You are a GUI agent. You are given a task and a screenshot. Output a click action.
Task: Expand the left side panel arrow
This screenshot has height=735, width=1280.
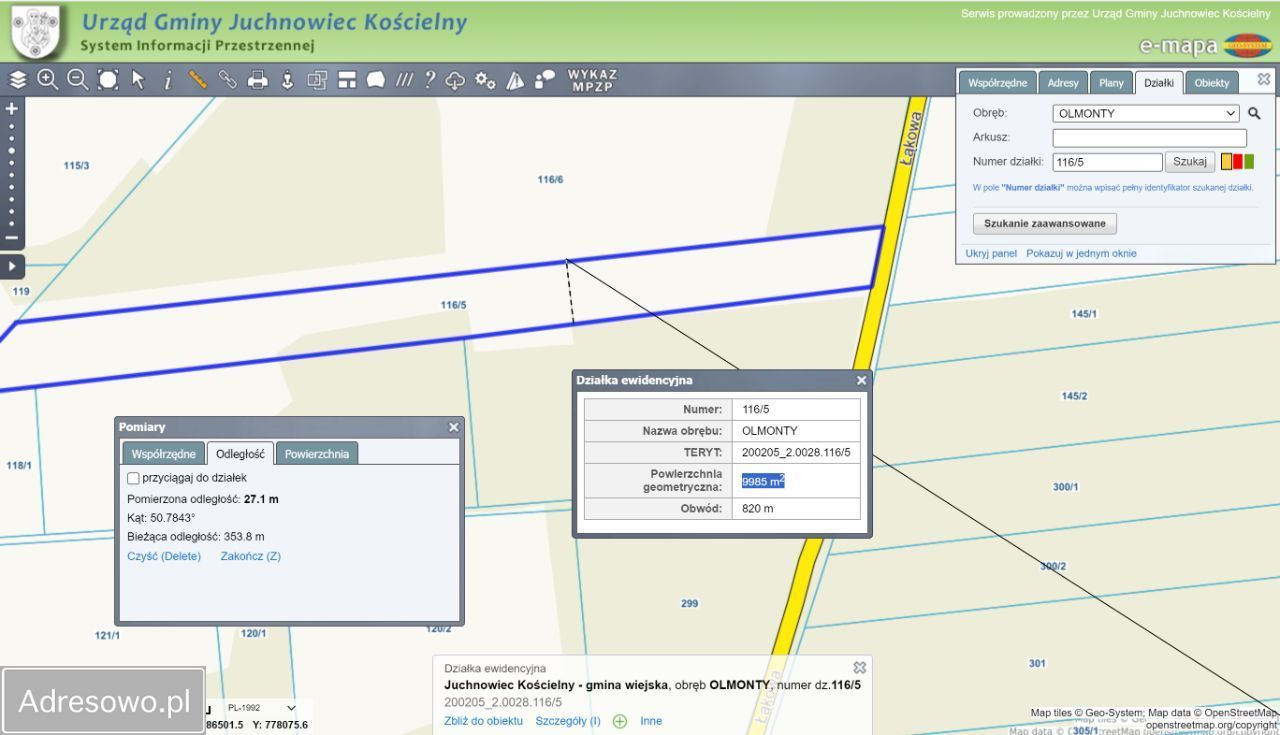click(12, 267)
